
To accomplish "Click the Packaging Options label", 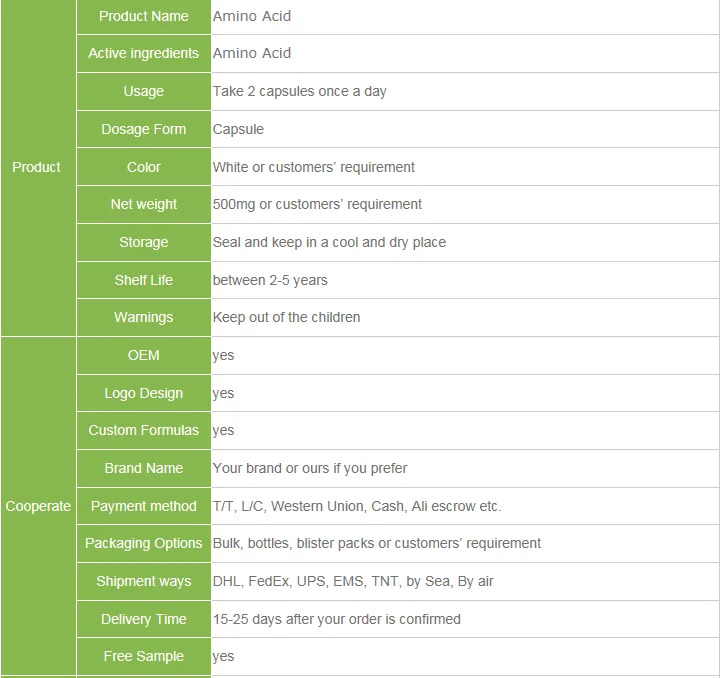I will (x=144, y=543).
